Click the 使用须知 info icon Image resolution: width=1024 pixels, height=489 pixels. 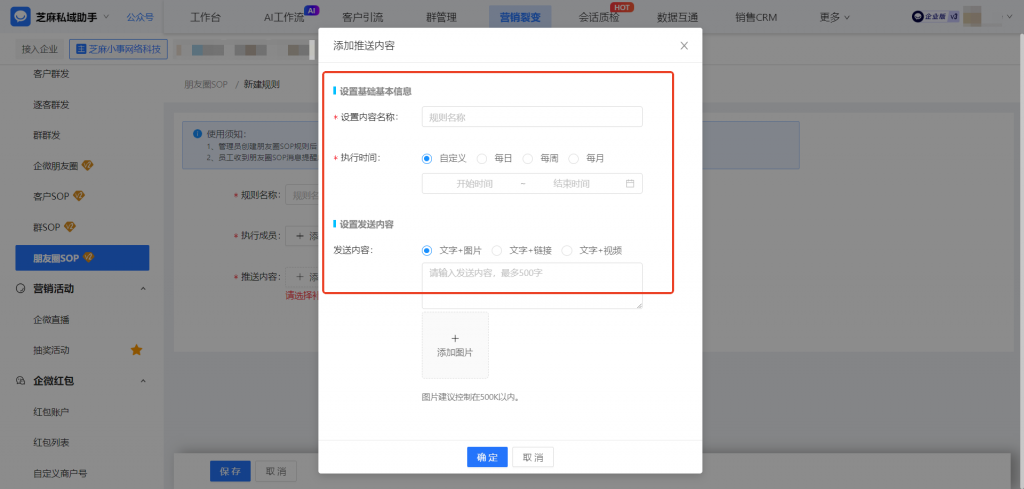197,134
